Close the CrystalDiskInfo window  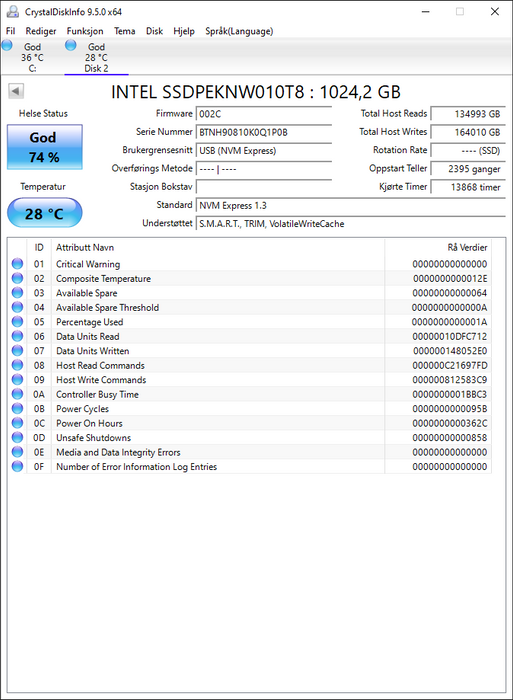(x=495, y=12)
